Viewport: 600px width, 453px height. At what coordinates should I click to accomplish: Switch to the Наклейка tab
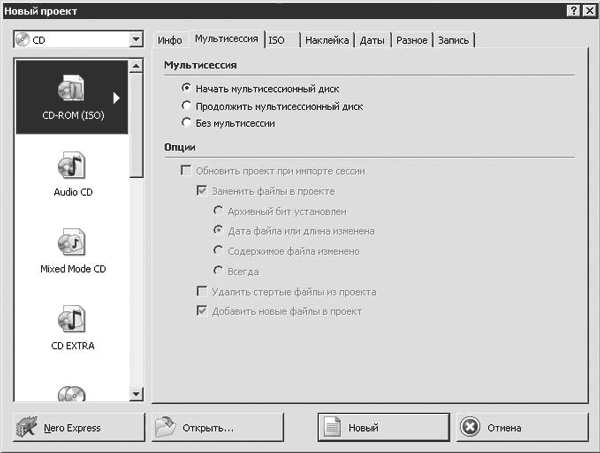pos(327,40)
